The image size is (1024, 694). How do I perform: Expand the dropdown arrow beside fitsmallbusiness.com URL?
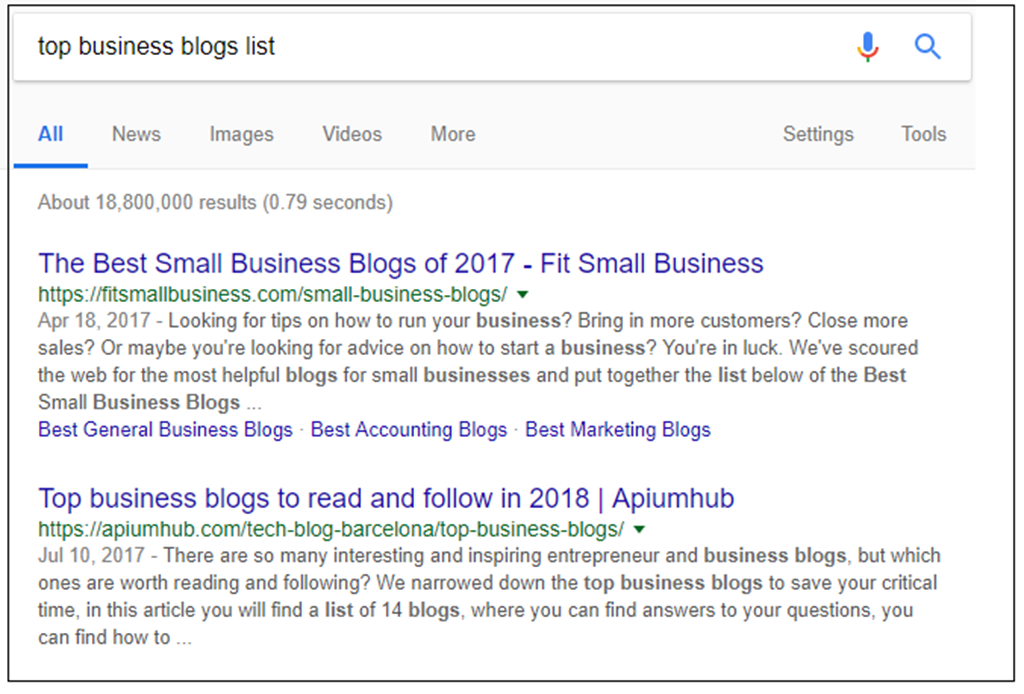pyautogui.click(x=523, y=294)
